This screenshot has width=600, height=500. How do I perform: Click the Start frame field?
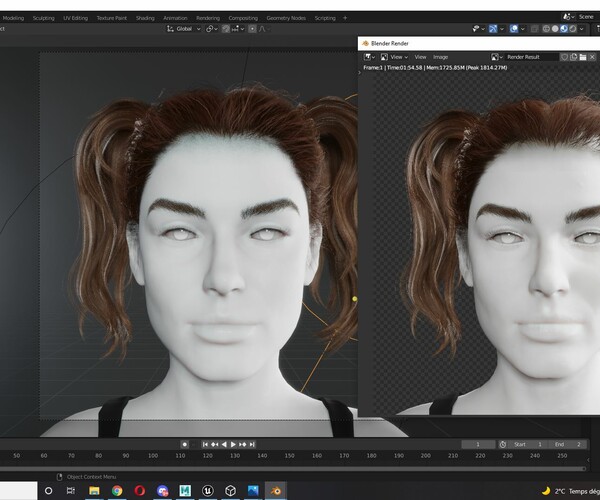tap(528, 444)
